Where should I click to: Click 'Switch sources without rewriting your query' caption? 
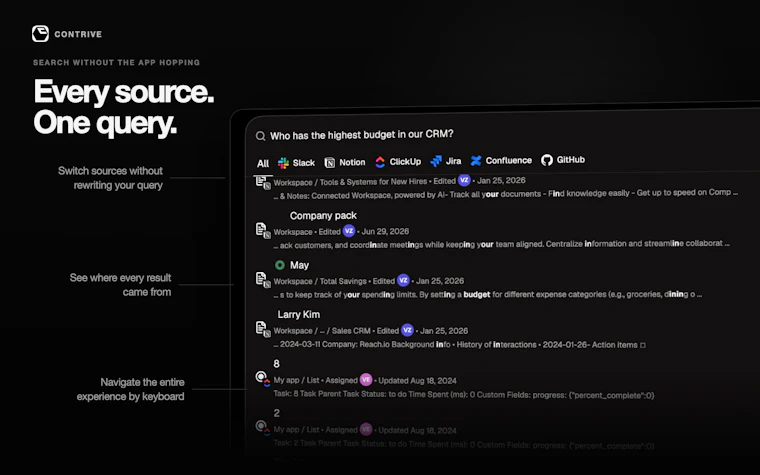(111, 178)
